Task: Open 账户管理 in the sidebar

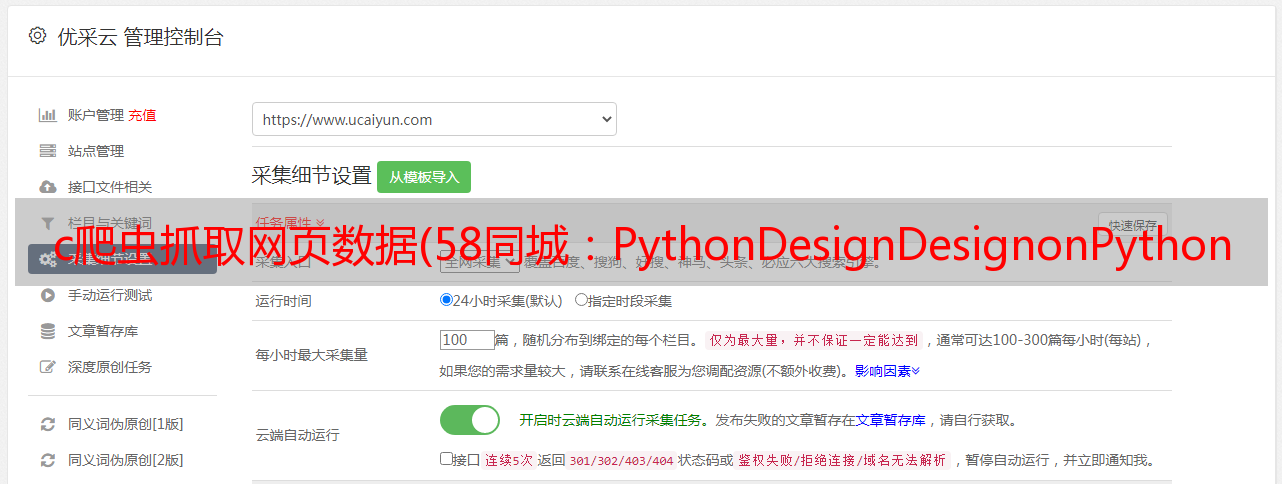Action: (x=96, y=115)
